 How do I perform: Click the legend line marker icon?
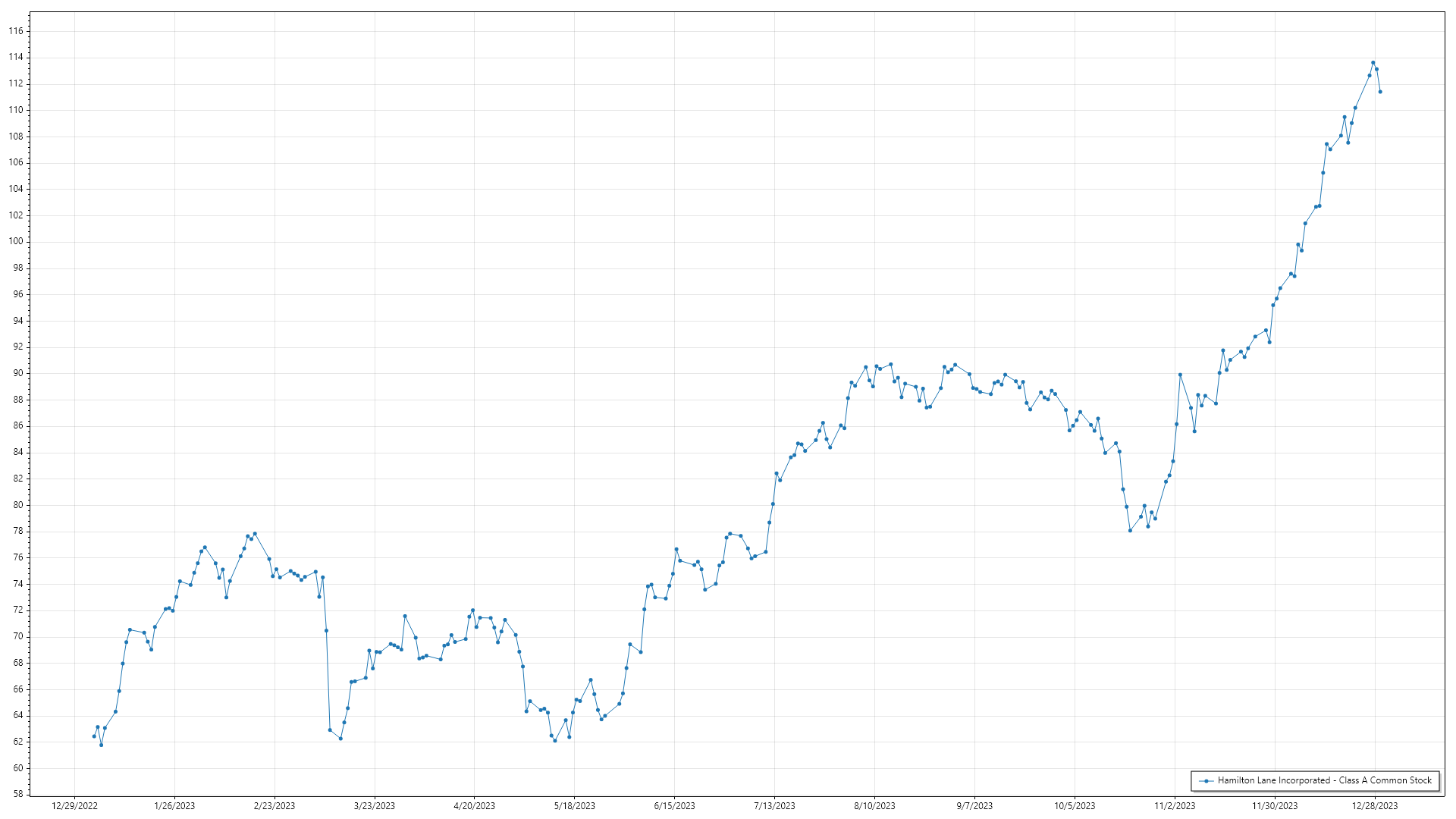1206,780
